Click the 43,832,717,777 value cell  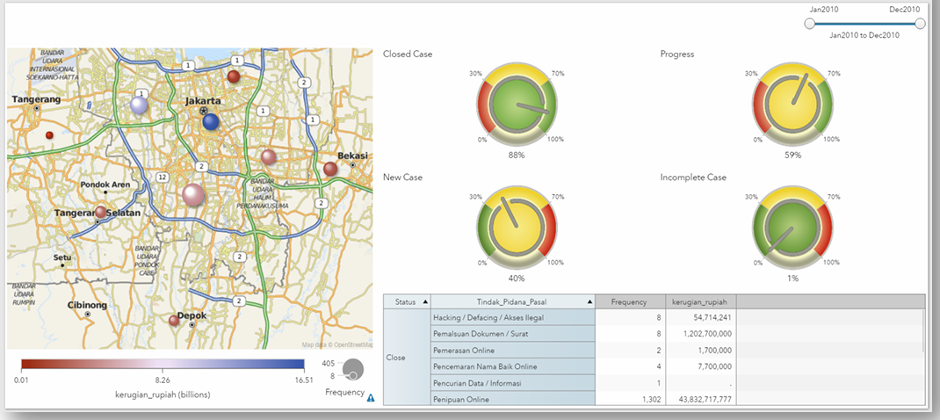tap(701, 398)
